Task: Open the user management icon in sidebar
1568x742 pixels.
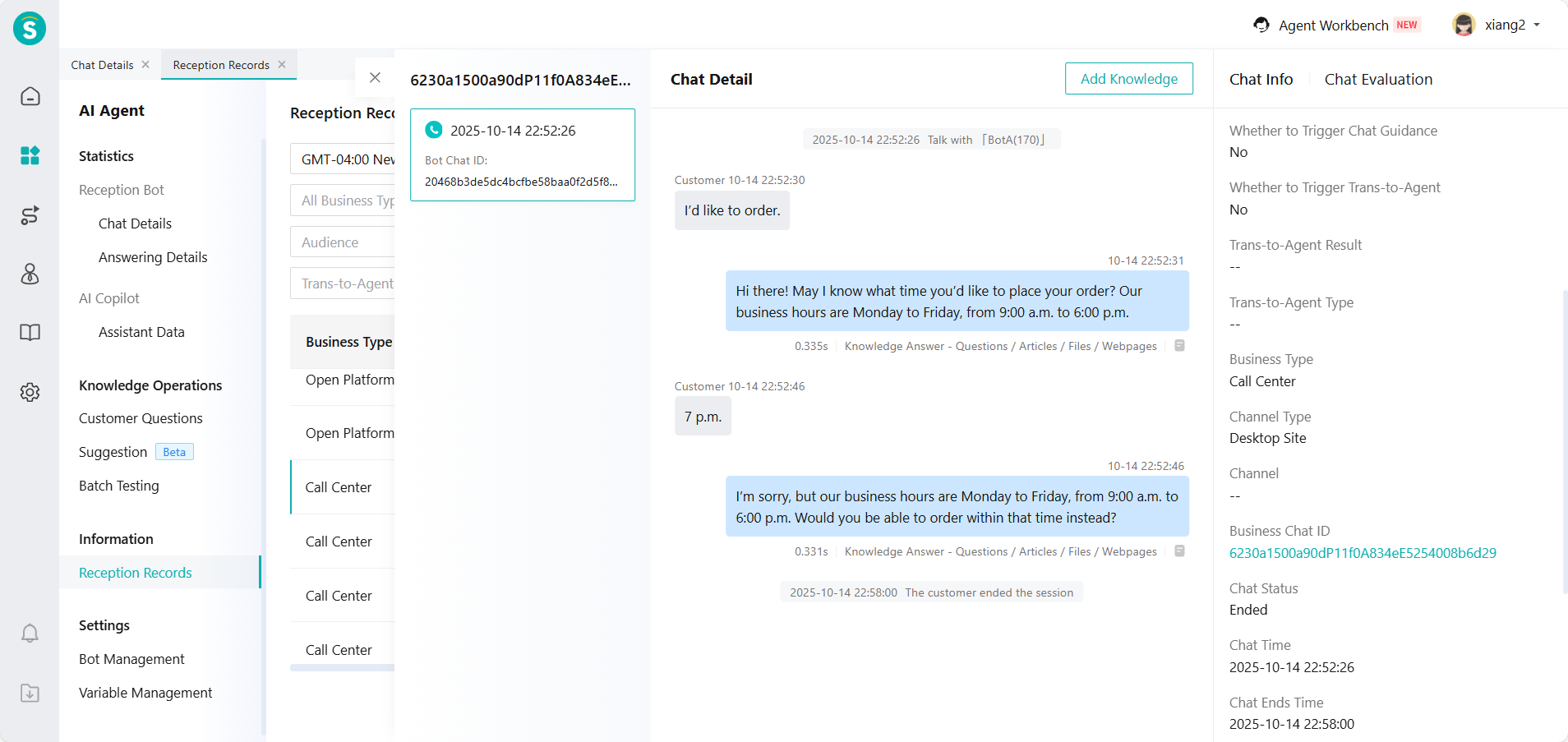Action: (30, 274)
